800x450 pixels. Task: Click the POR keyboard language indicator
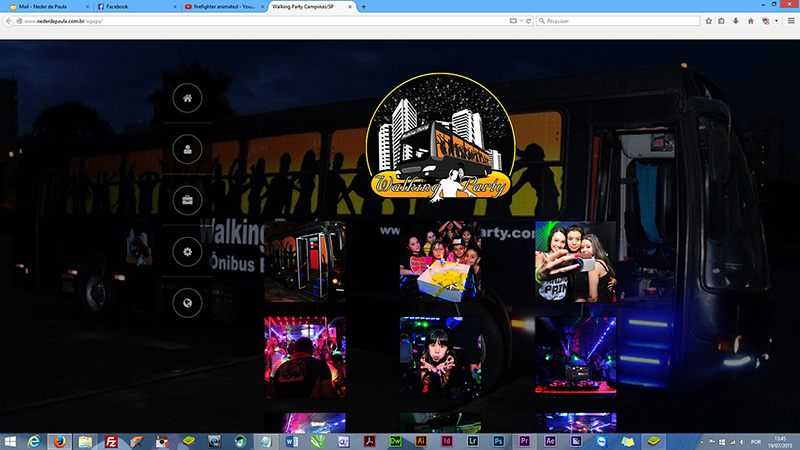pos(756,442)
